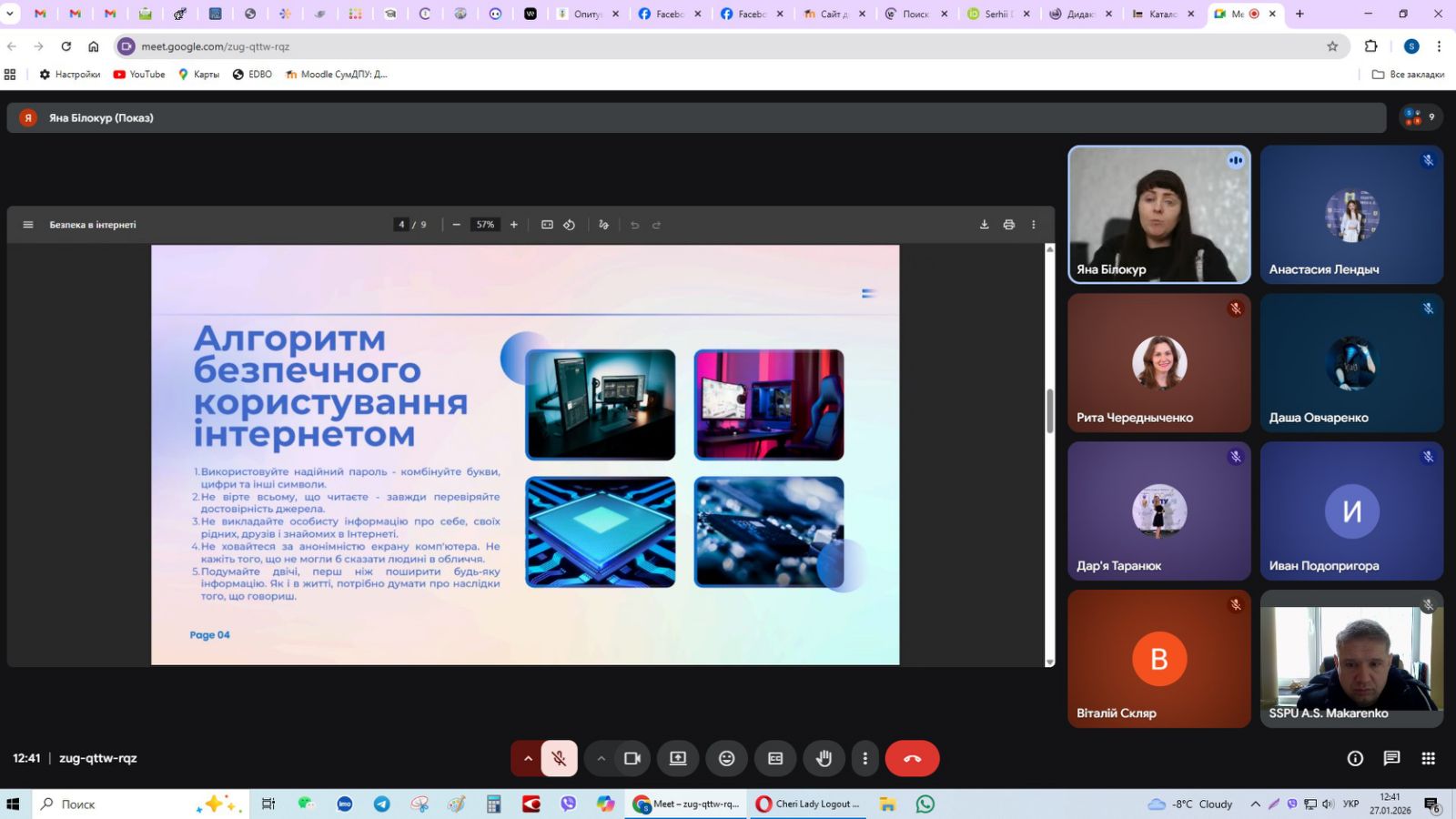Leave the call with red button

click(912, 758)
